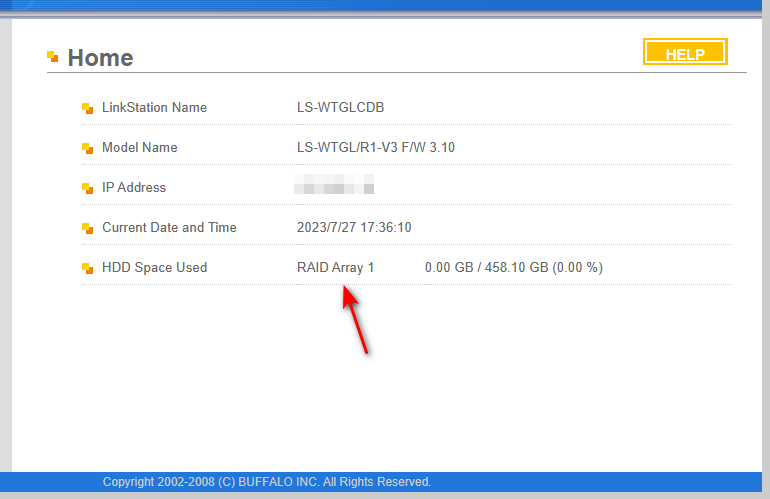770x499 pixels.
Task: Click the bullet icon next to IP Address
Action: (87, 188)
